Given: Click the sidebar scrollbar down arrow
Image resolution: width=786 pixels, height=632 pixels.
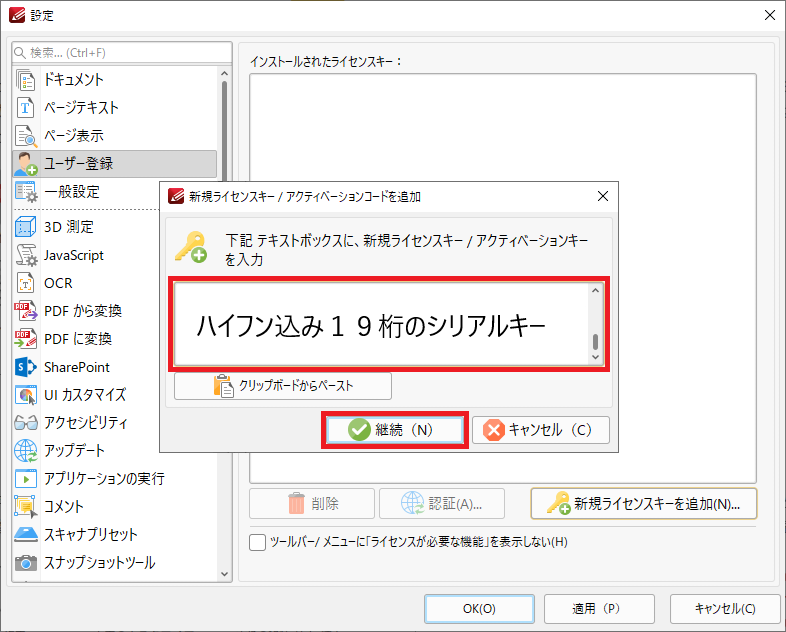Looking at the screenshot, I should point(224,574).
